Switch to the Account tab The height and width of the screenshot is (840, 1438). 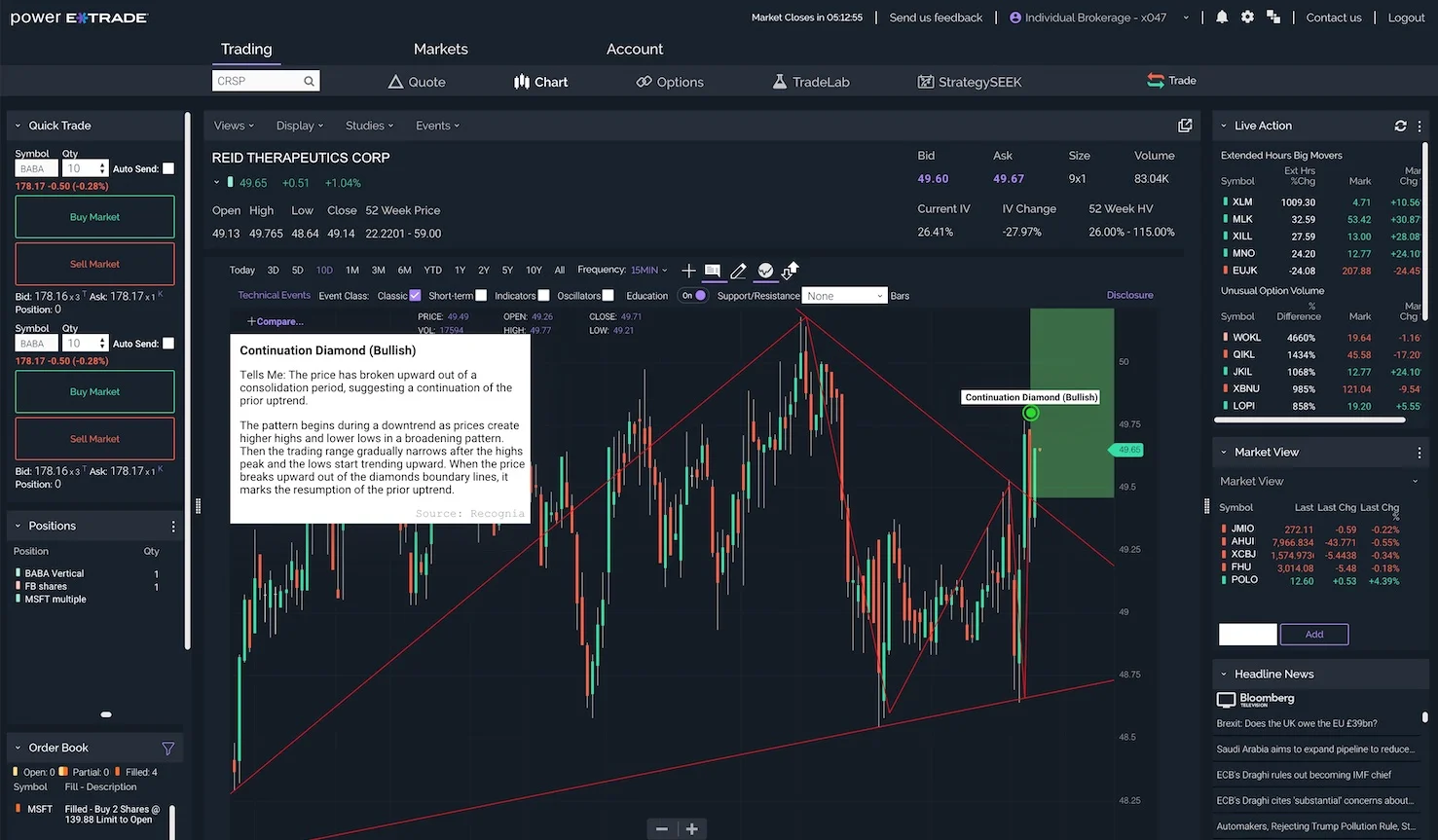[x=635, y=49]
